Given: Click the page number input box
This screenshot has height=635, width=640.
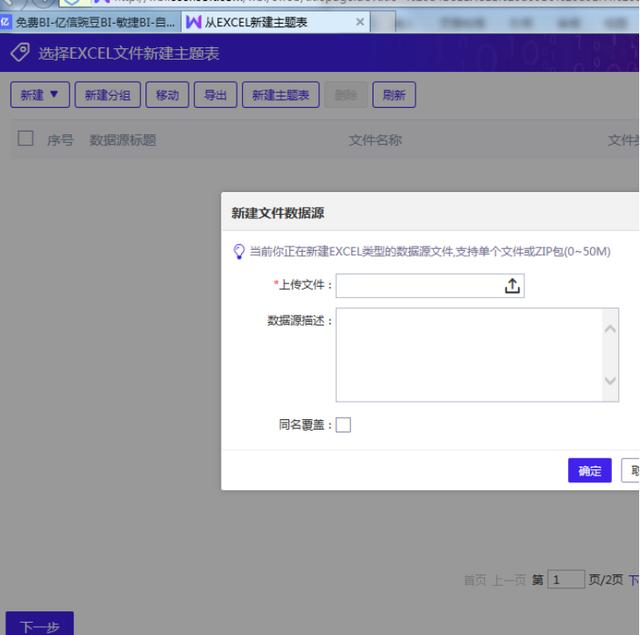Looking at the screenshot, I should pyautogui.click(x=566, y=579).
